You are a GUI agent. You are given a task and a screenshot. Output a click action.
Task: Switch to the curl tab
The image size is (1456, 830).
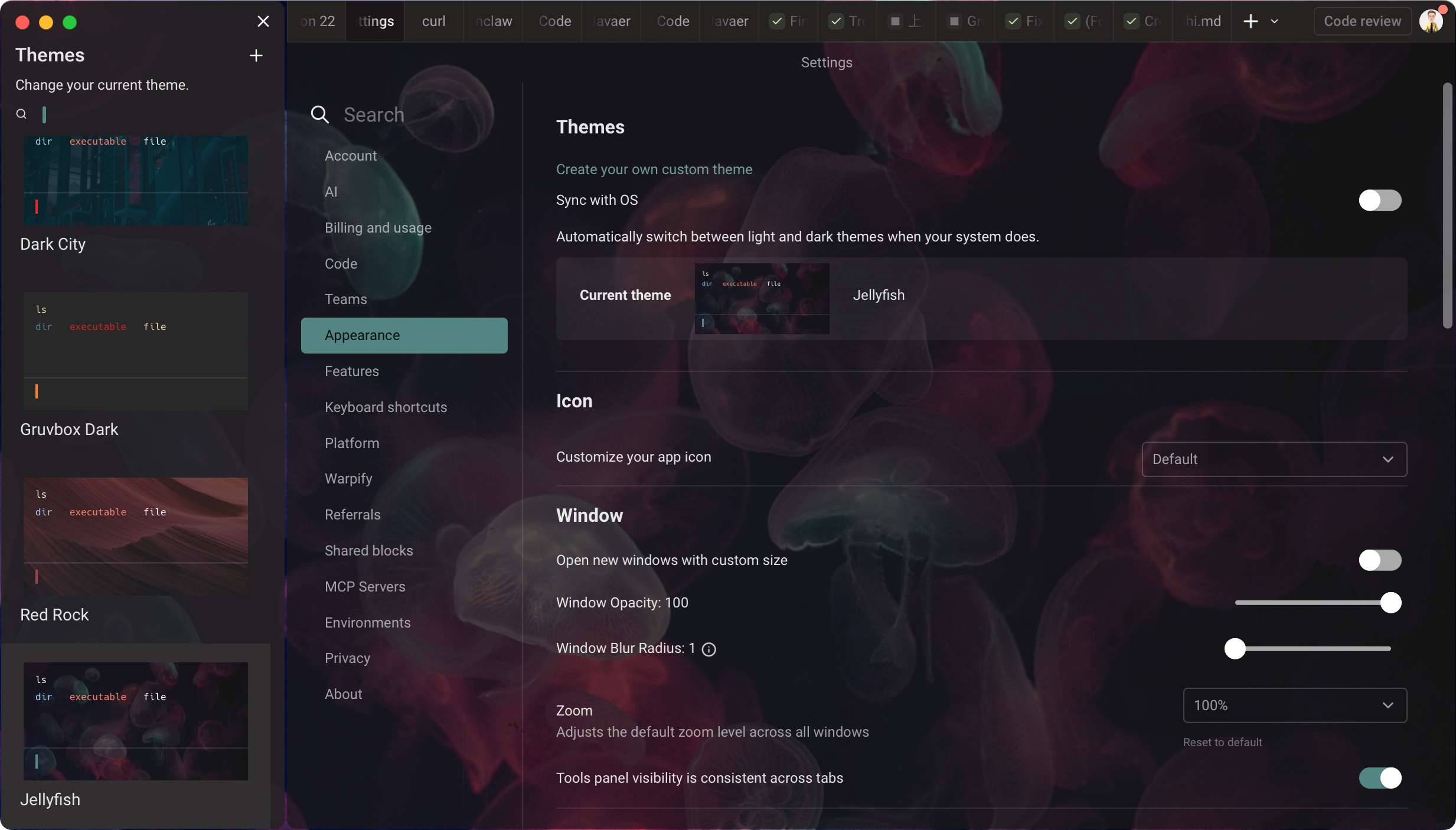coord(433,22)
